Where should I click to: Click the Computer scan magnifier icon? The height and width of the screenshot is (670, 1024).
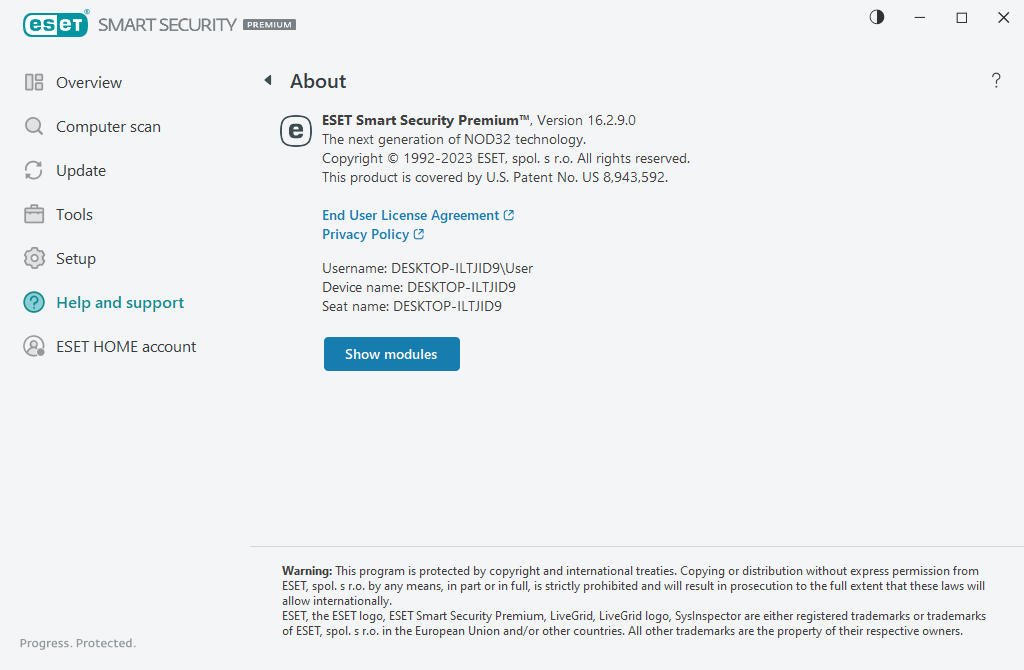(34, 127)
